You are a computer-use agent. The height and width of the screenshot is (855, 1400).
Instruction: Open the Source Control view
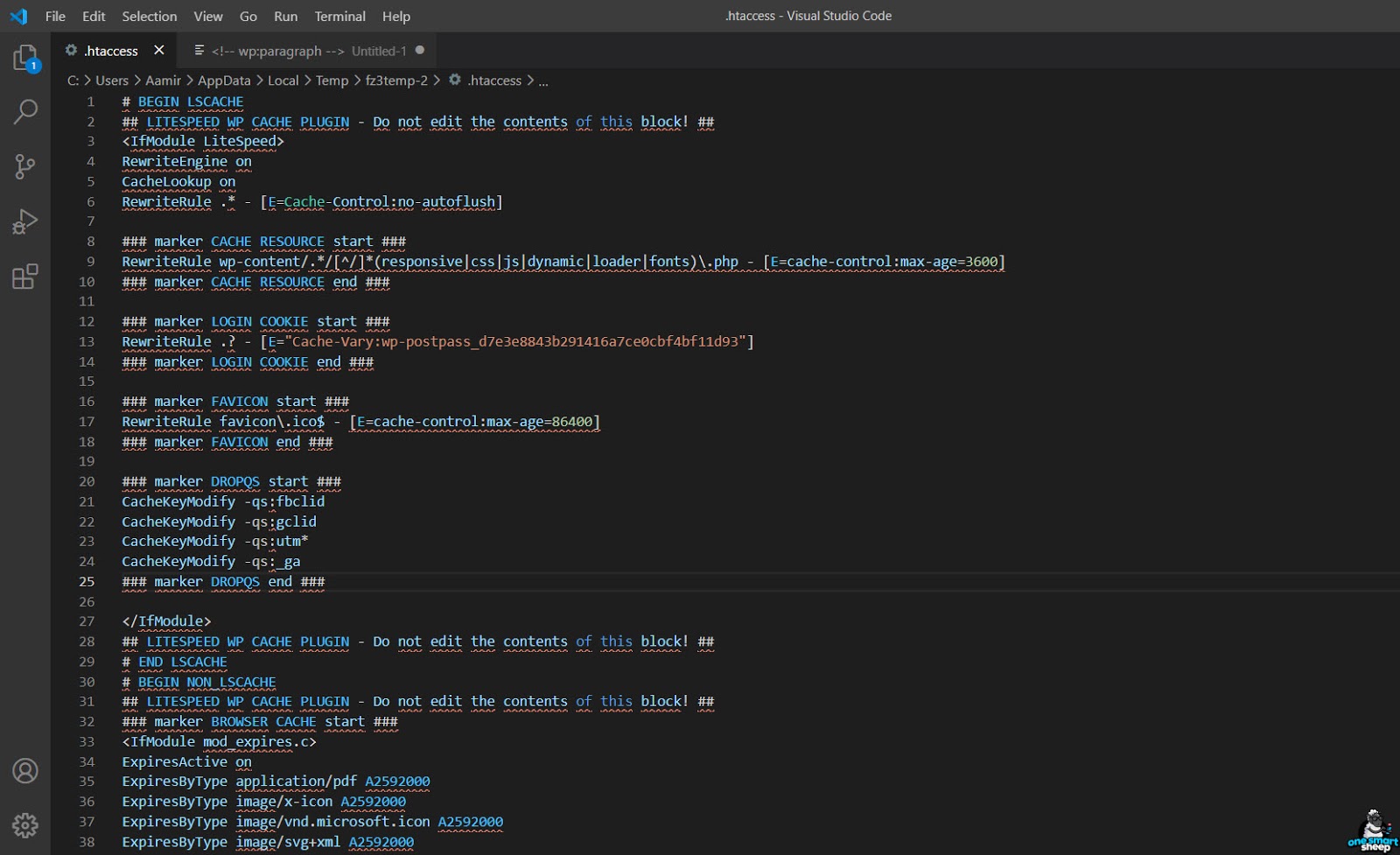click(x=25, y=167)
